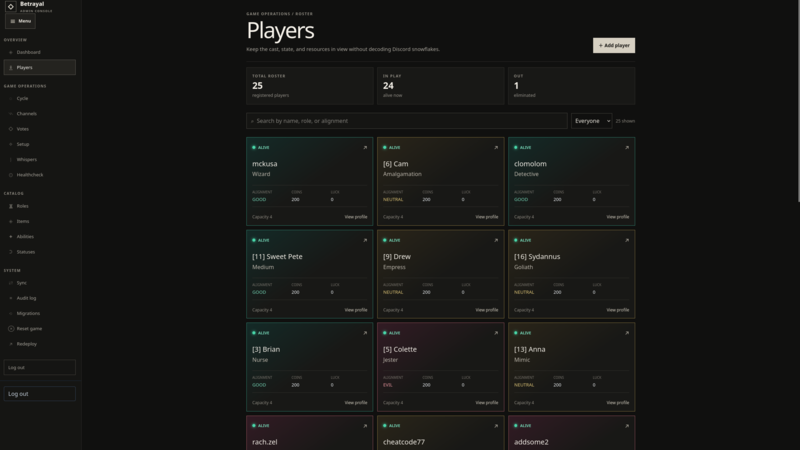The height and width of the screenshot is (450, 800).
Task: Click the Game Operations / Roster breadcrumb
Action: click(280, 14)
